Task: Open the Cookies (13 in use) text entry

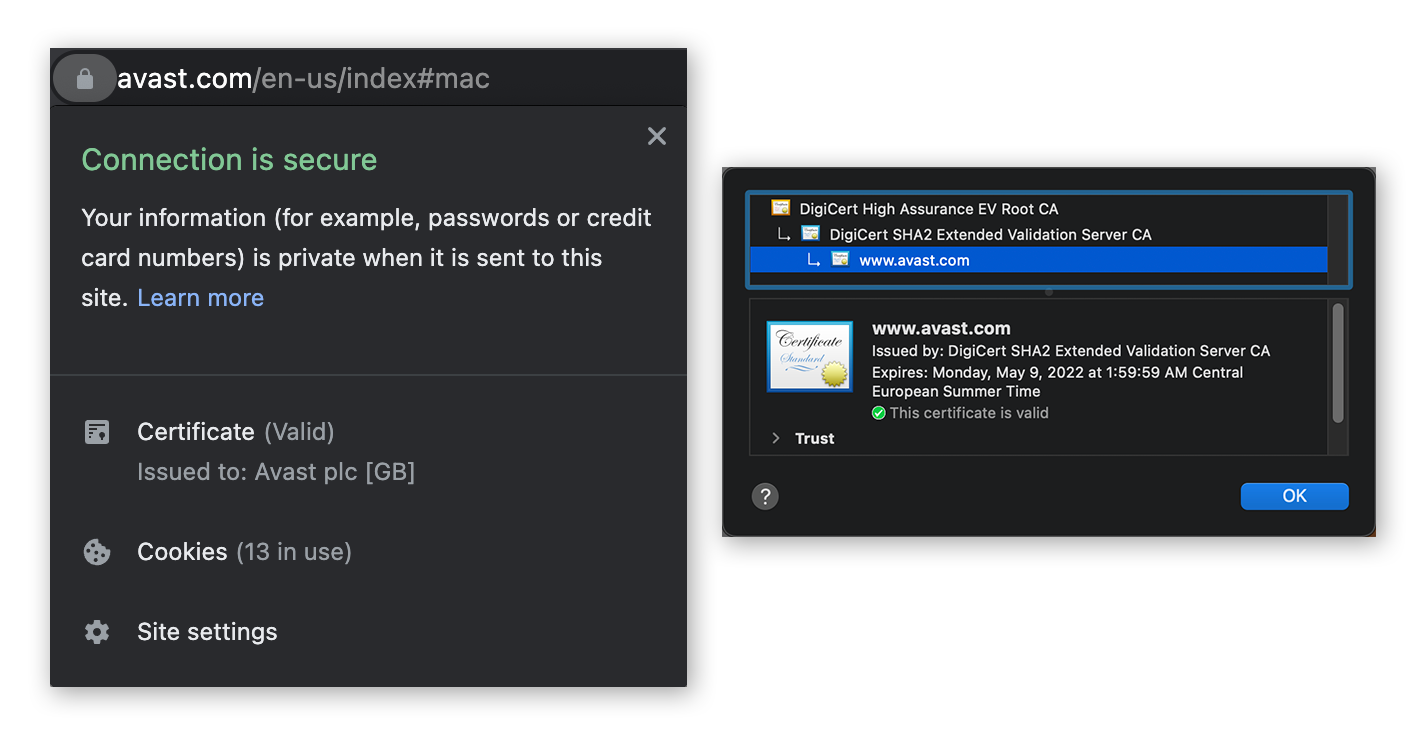Action: click(244, 552)
